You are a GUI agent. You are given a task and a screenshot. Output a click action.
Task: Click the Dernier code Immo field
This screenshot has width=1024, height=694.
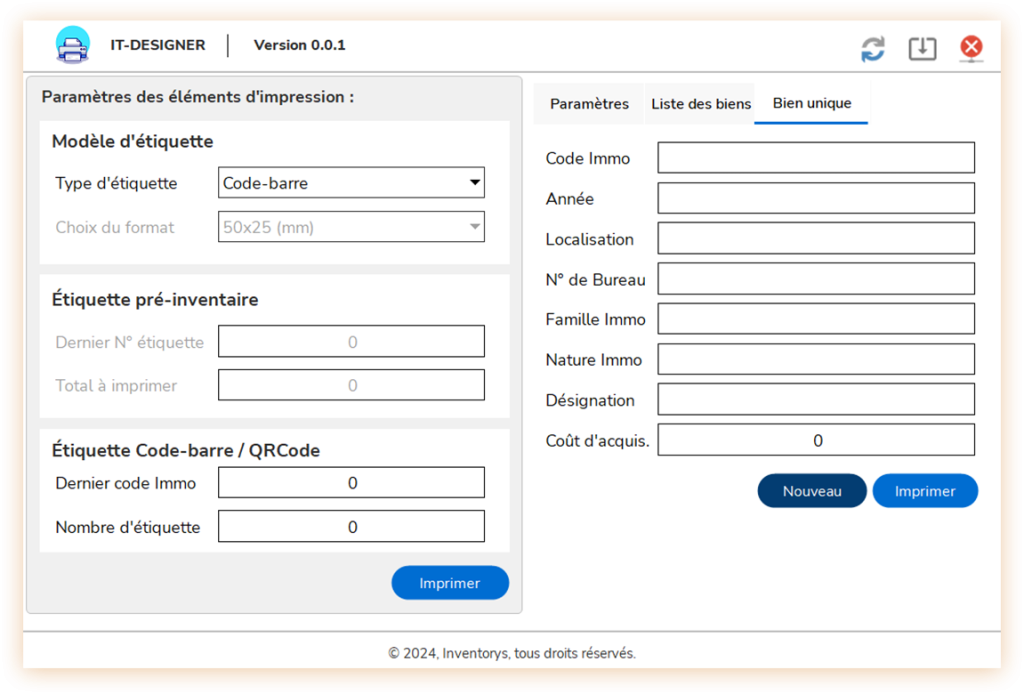tap(351, 482)
